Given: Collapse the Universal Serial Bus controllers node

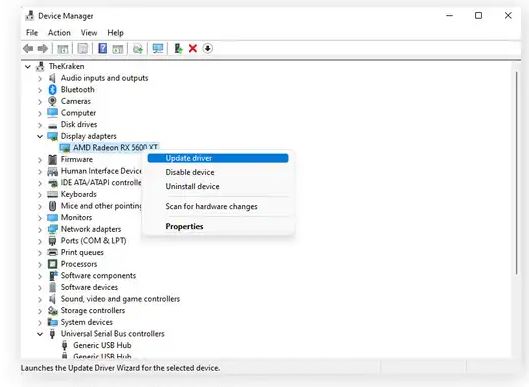Looking at the screenshot, I should tap(40, 334).
